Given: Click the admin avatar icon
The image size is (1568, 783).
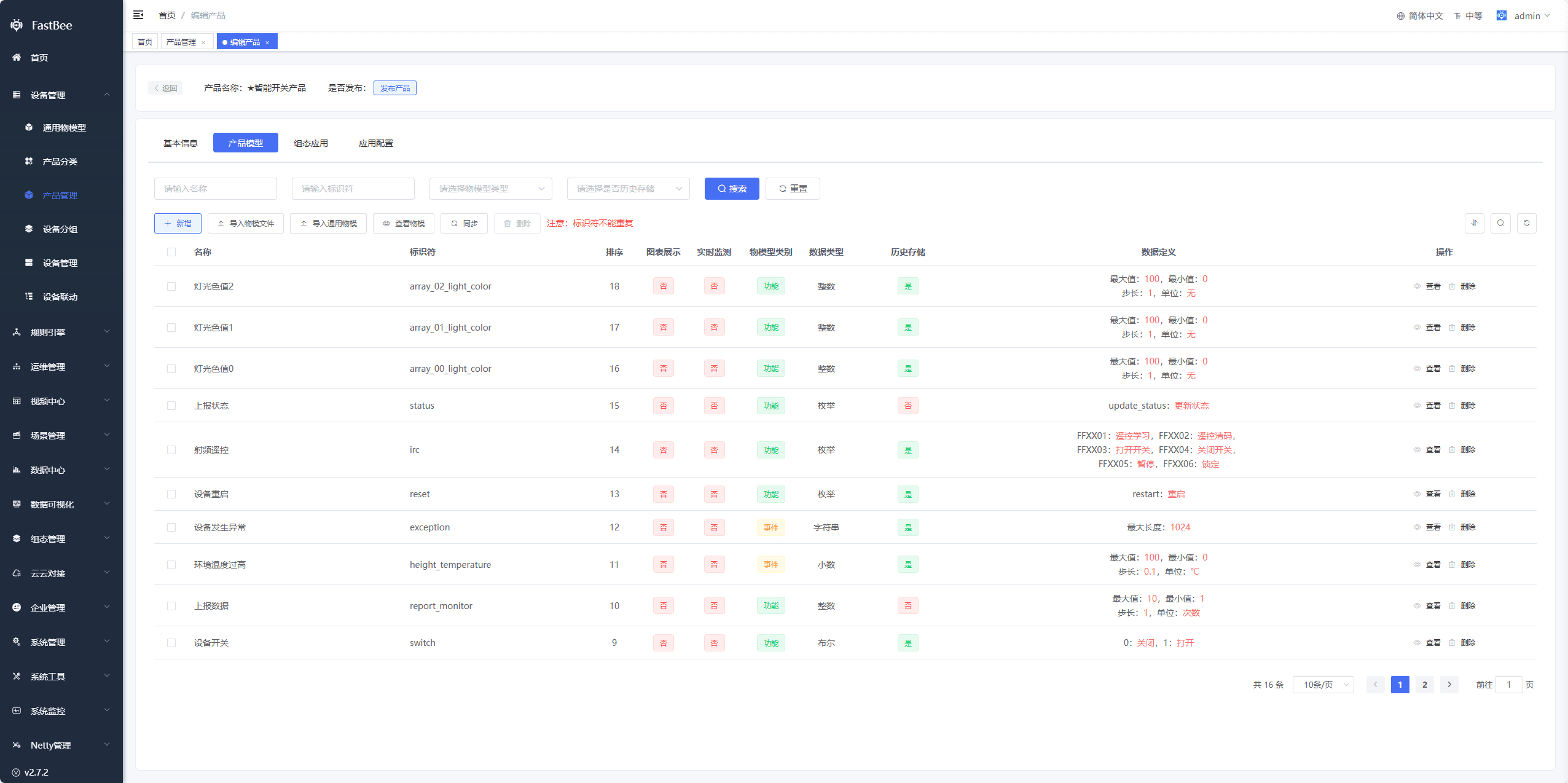Looking at the screenshot, I should 1501,15.
